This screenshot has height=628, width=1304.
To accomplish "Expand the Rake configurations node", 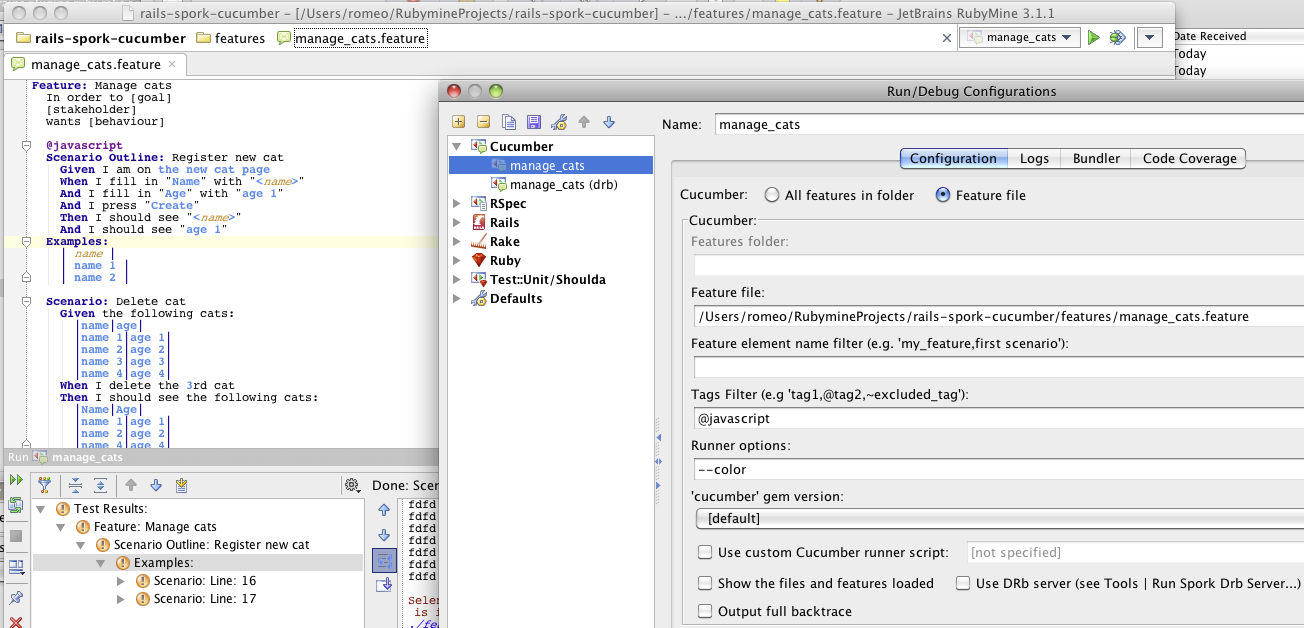I will pyautogui.click(x=458, y=242).
